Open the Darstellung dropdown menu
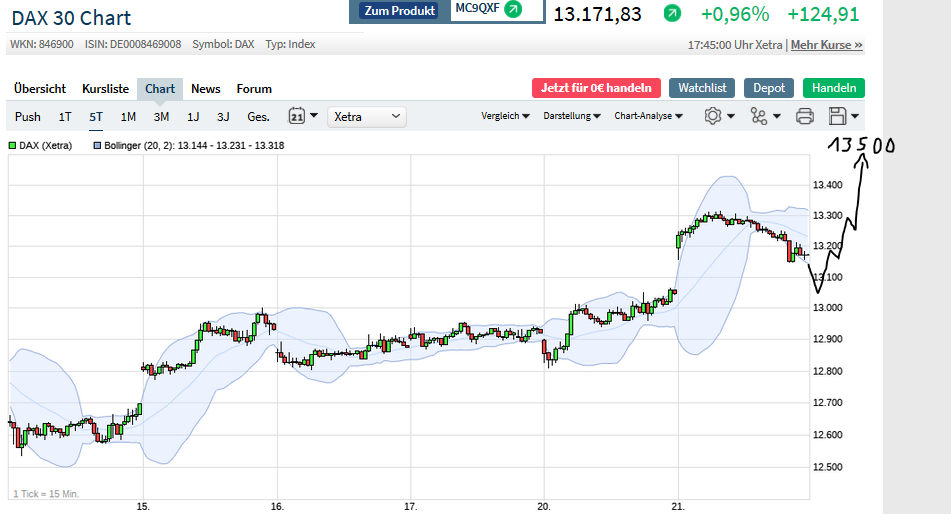 point(571,116)
